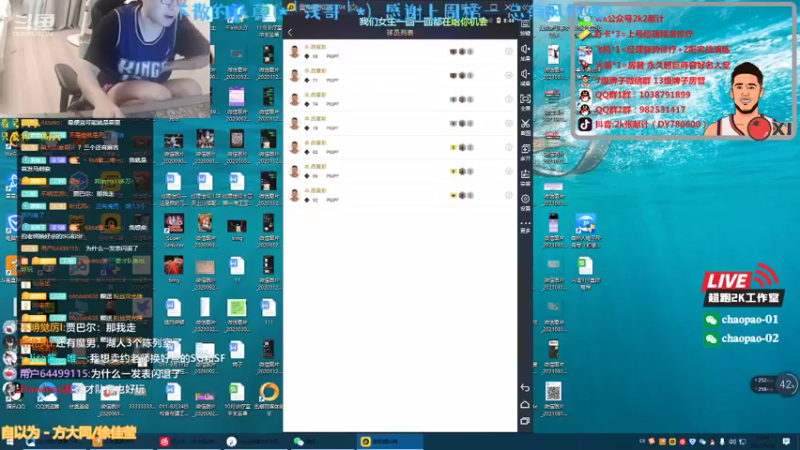Open info icon for player rated 68

(509, 51)
